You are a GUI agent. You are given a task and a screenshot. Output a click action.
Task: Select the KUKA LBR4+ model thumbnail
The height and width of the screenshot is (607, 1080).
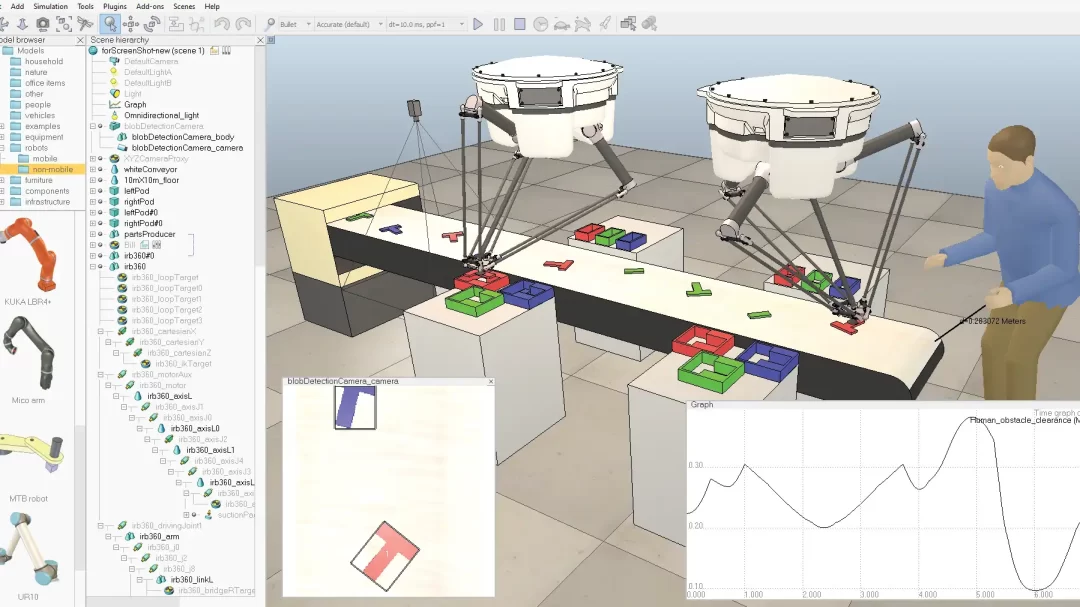point(30,255)
